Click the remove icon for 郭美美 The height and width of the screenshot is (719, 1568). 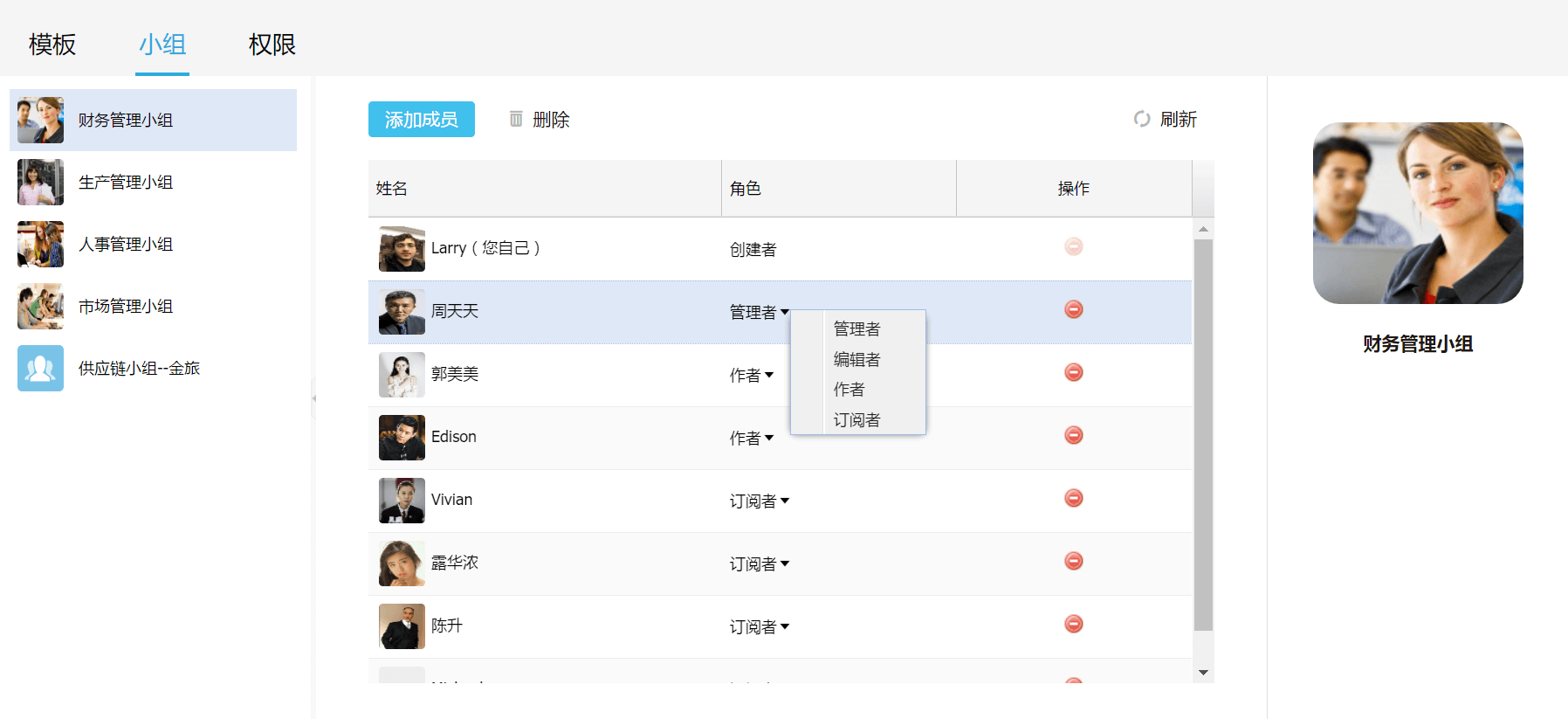click(1073, 372)
